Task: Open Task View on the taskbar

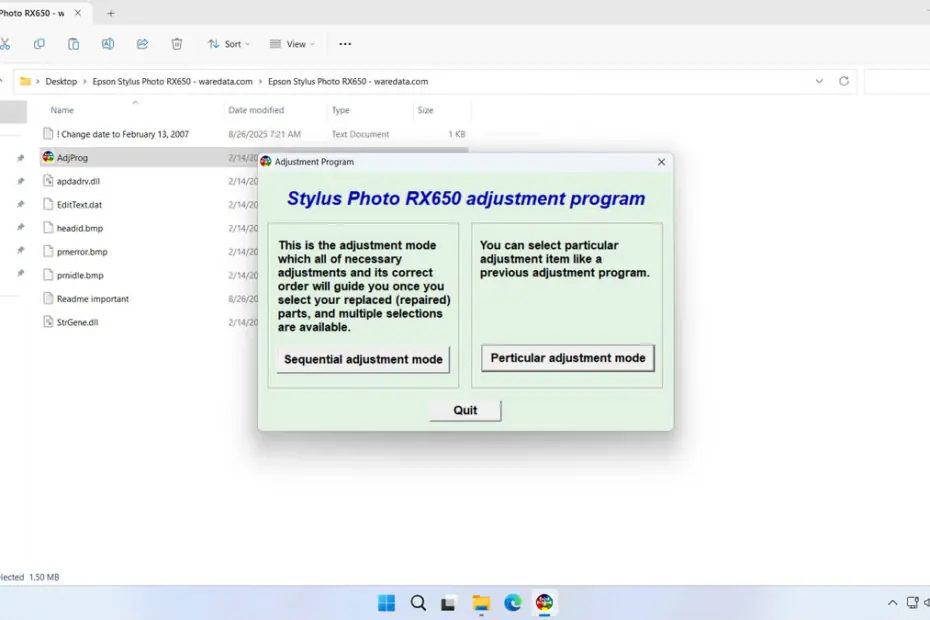Action: point(448,603)
